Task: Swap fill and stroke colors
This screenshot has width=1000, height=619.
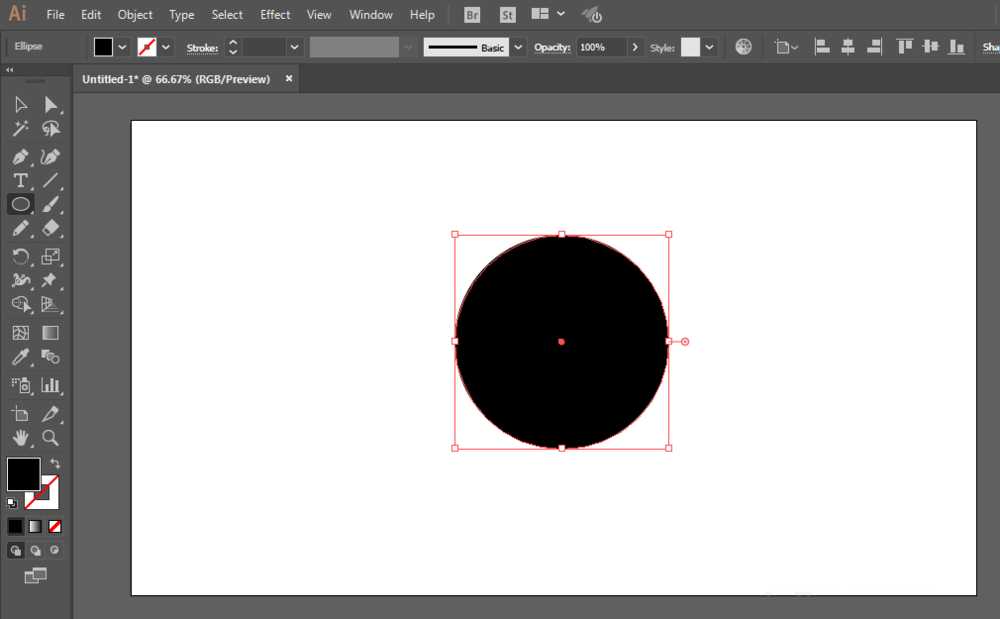Action: click(x=55, y=464)
